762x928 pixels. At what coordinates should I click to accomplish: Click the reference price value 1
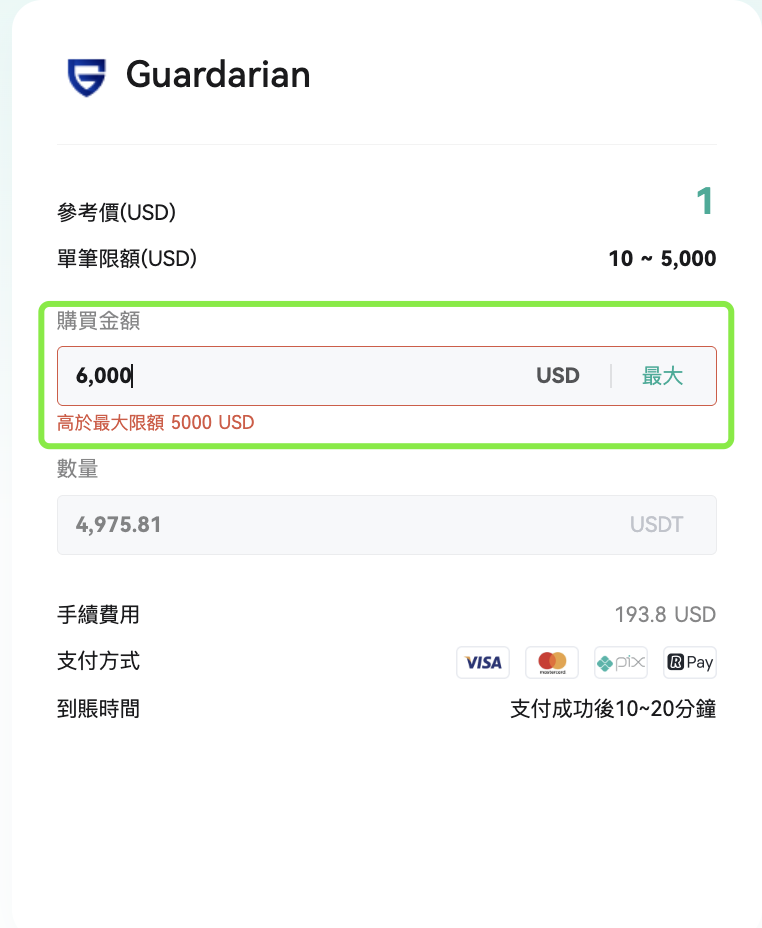pyautogui.click(x=705, y=201)
